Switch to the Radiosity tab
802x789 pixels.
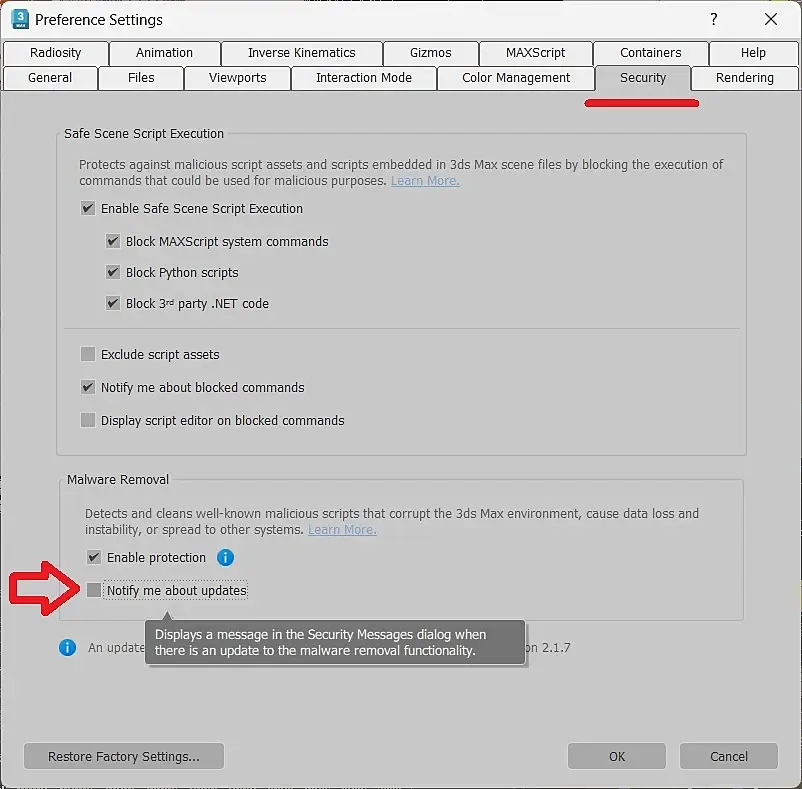[x=55, y=53]
